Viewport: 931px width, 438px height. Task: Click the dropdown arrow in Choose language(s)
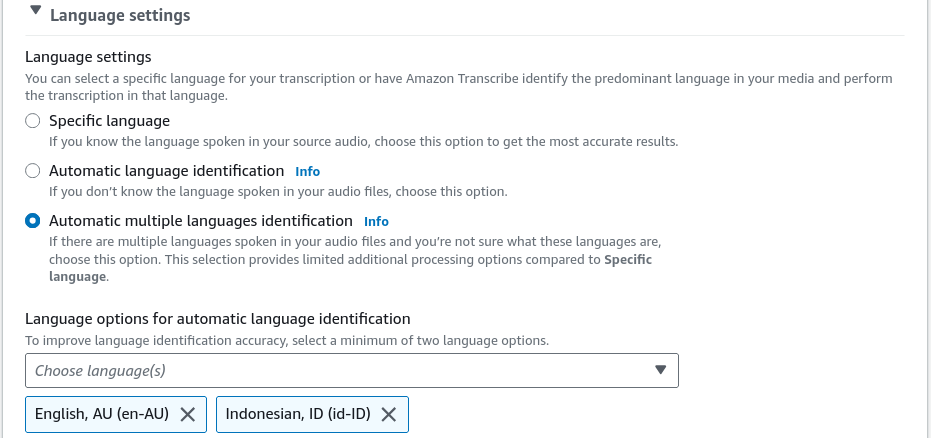click(660, 370)
